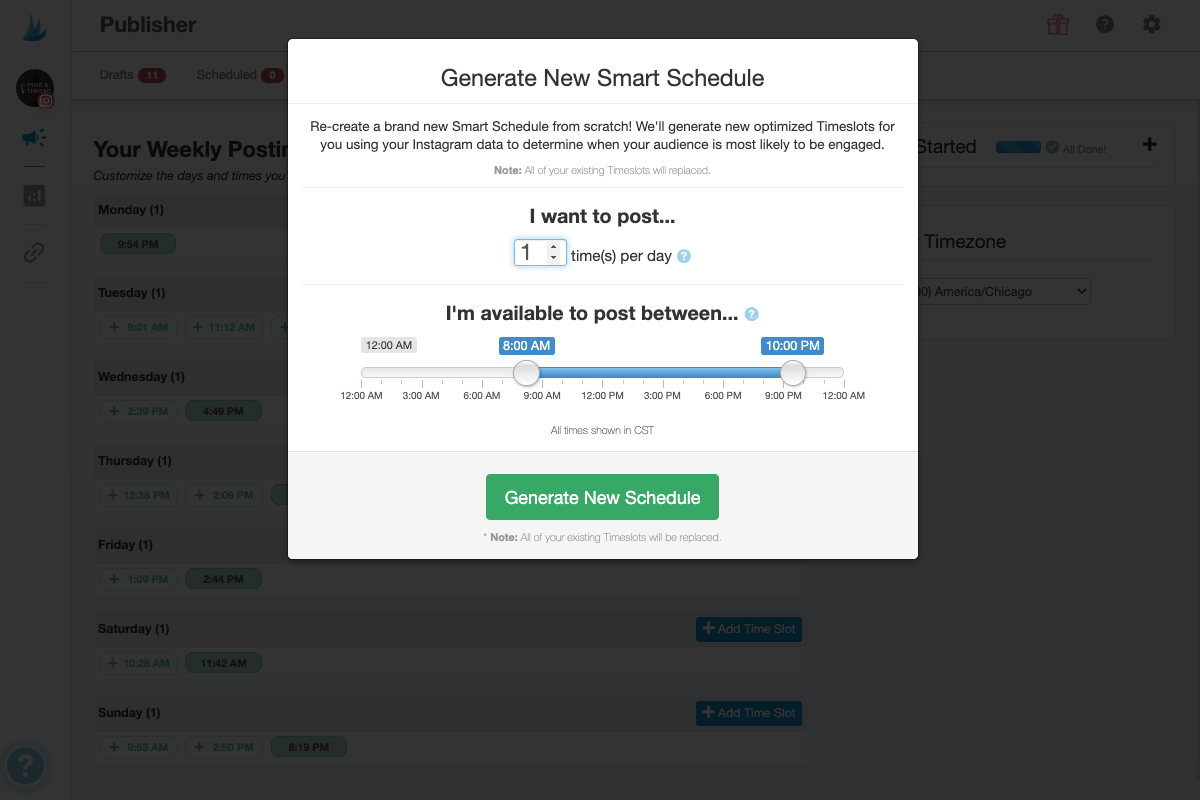Image resolution: width=1200 pixels, height=800 pixels.
Task: Open the settings gear icon
Action: tap(1152, 25)
